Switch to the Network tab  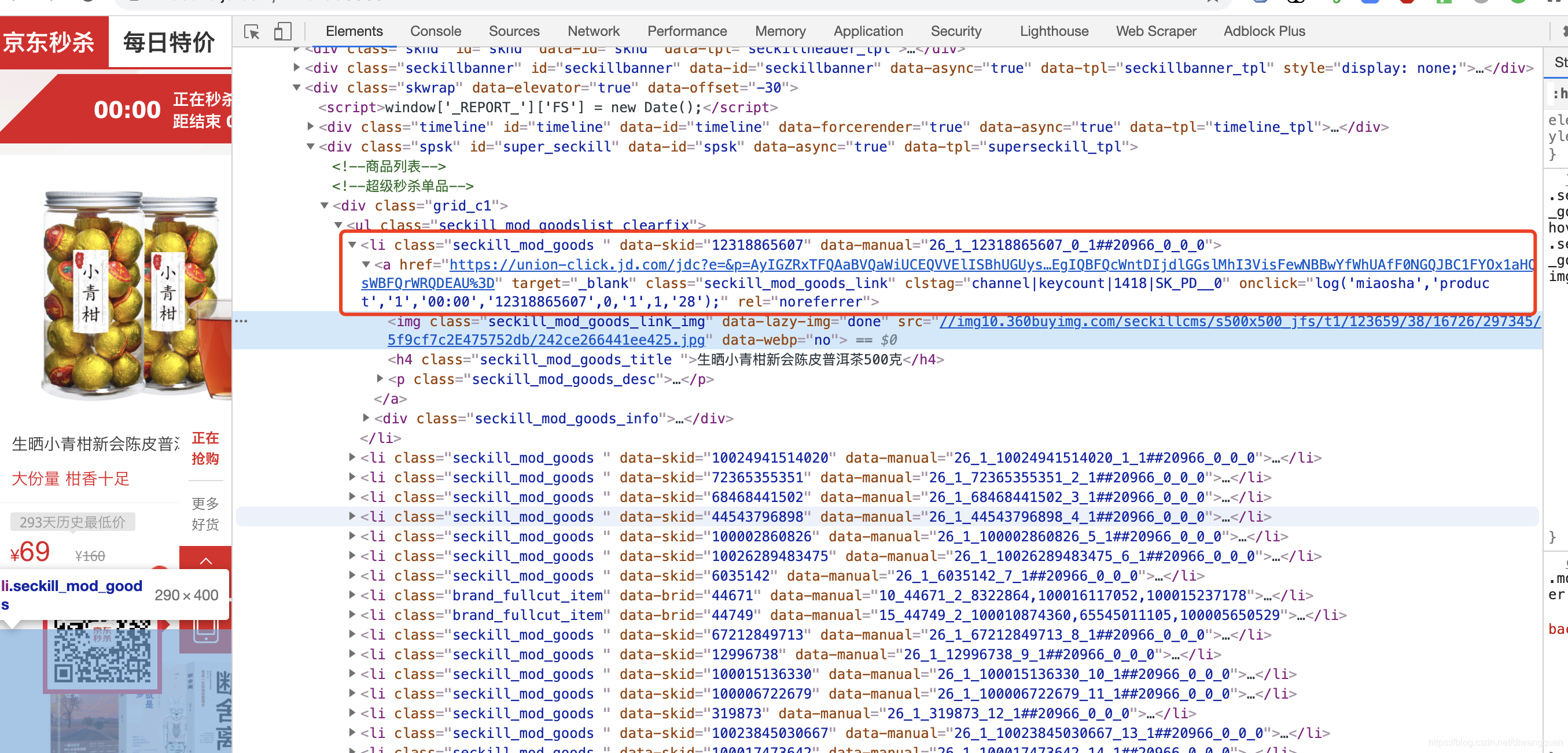(x=594, y=31)
